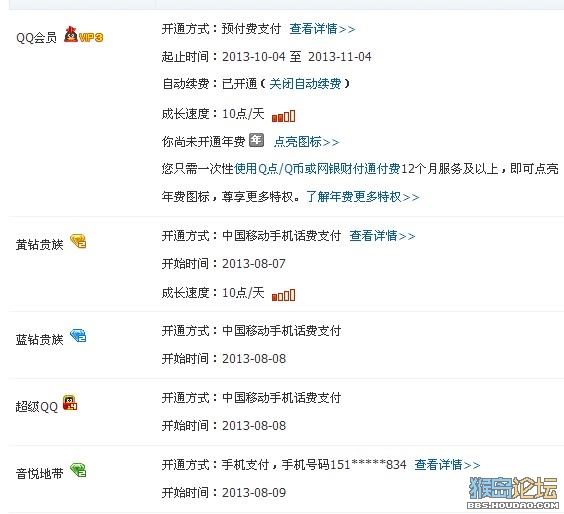Turn off auto renewal via 关闭自动续费

point(305,84)
